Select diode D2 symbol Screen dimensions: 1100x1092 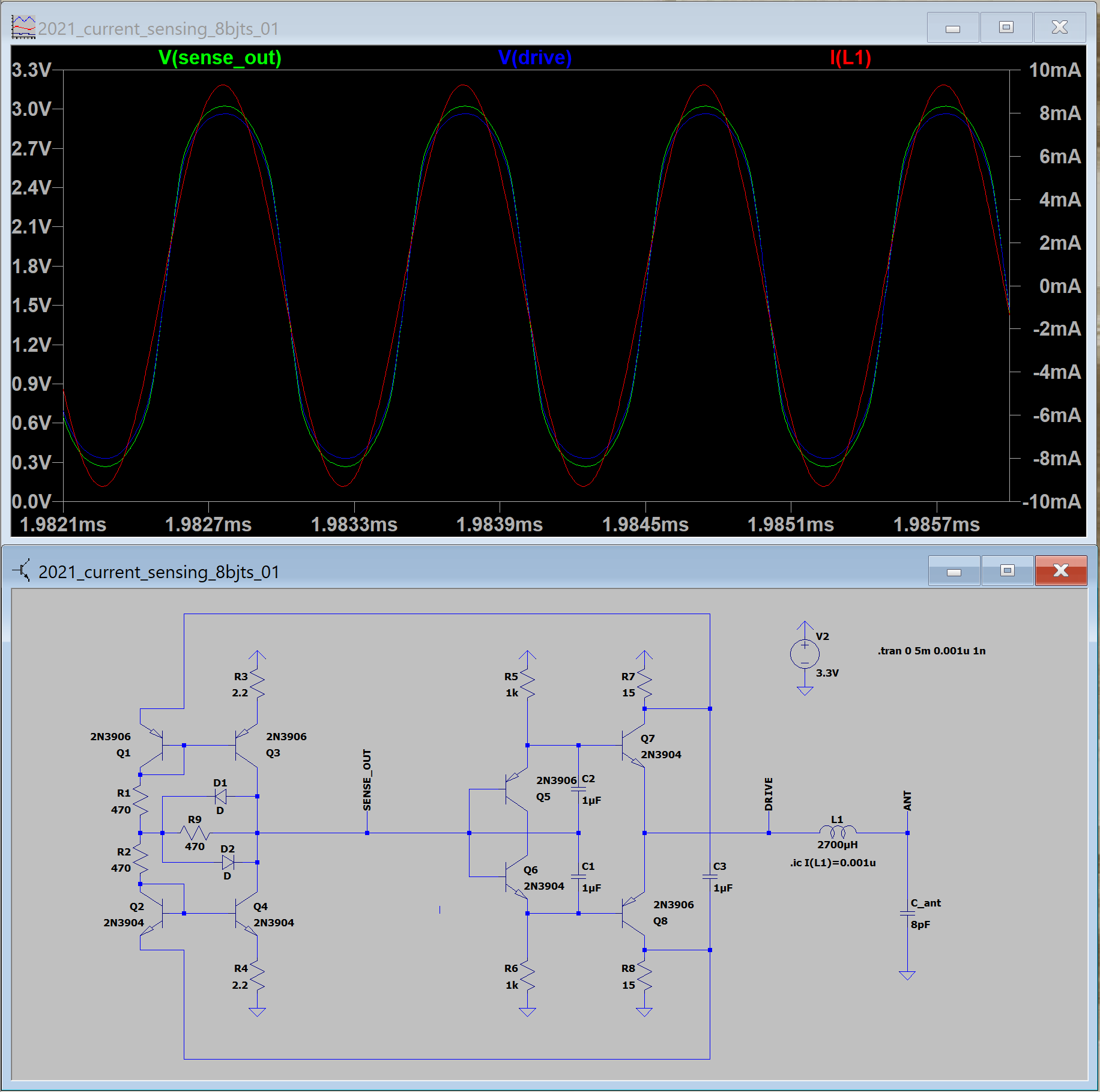click(x=228, y=863)
